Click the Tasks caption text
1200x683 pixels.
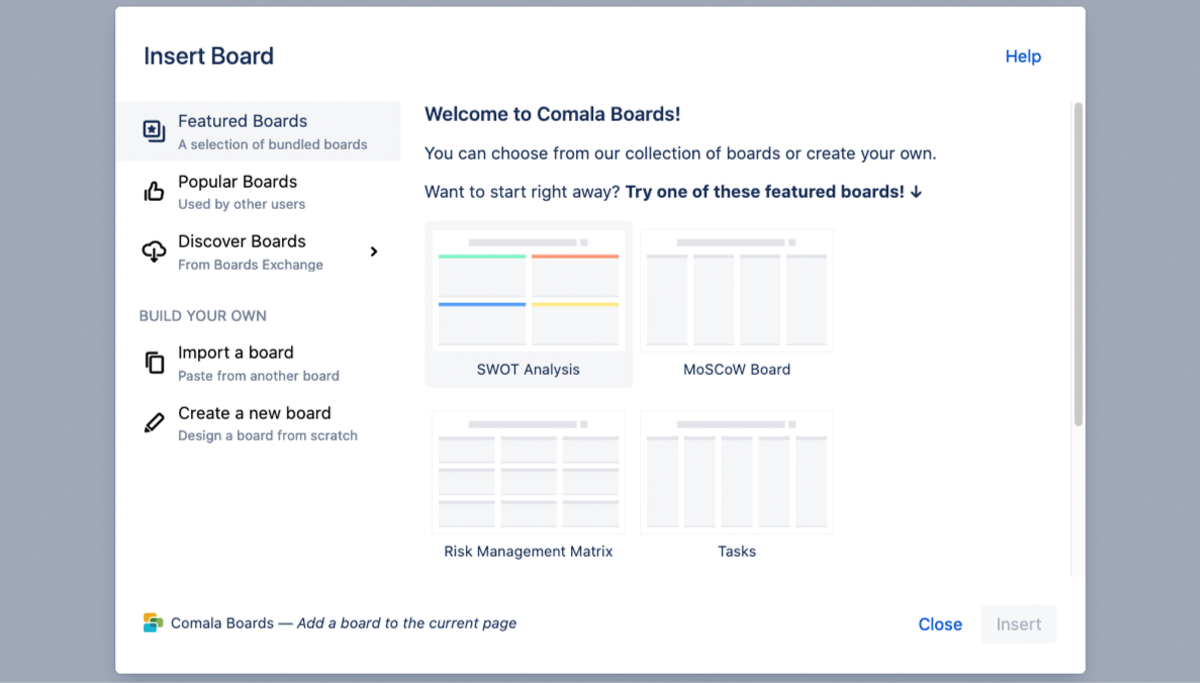tap(737, 552)
